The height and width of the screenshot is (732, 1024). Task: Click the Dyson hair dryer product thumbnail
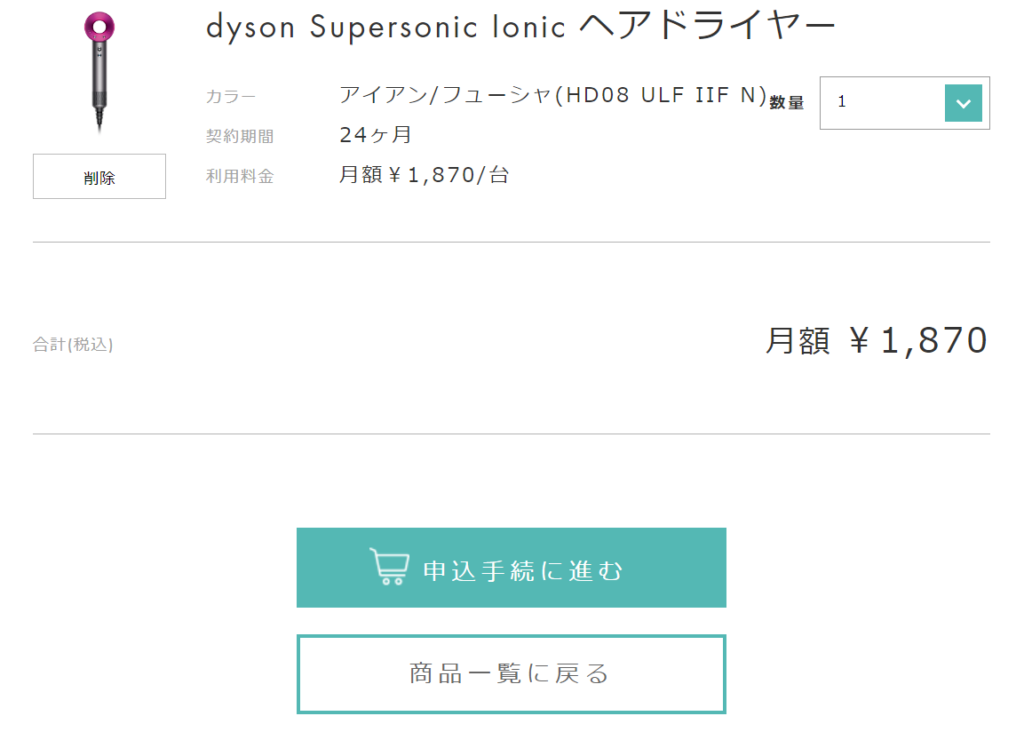tap(99, 72)
